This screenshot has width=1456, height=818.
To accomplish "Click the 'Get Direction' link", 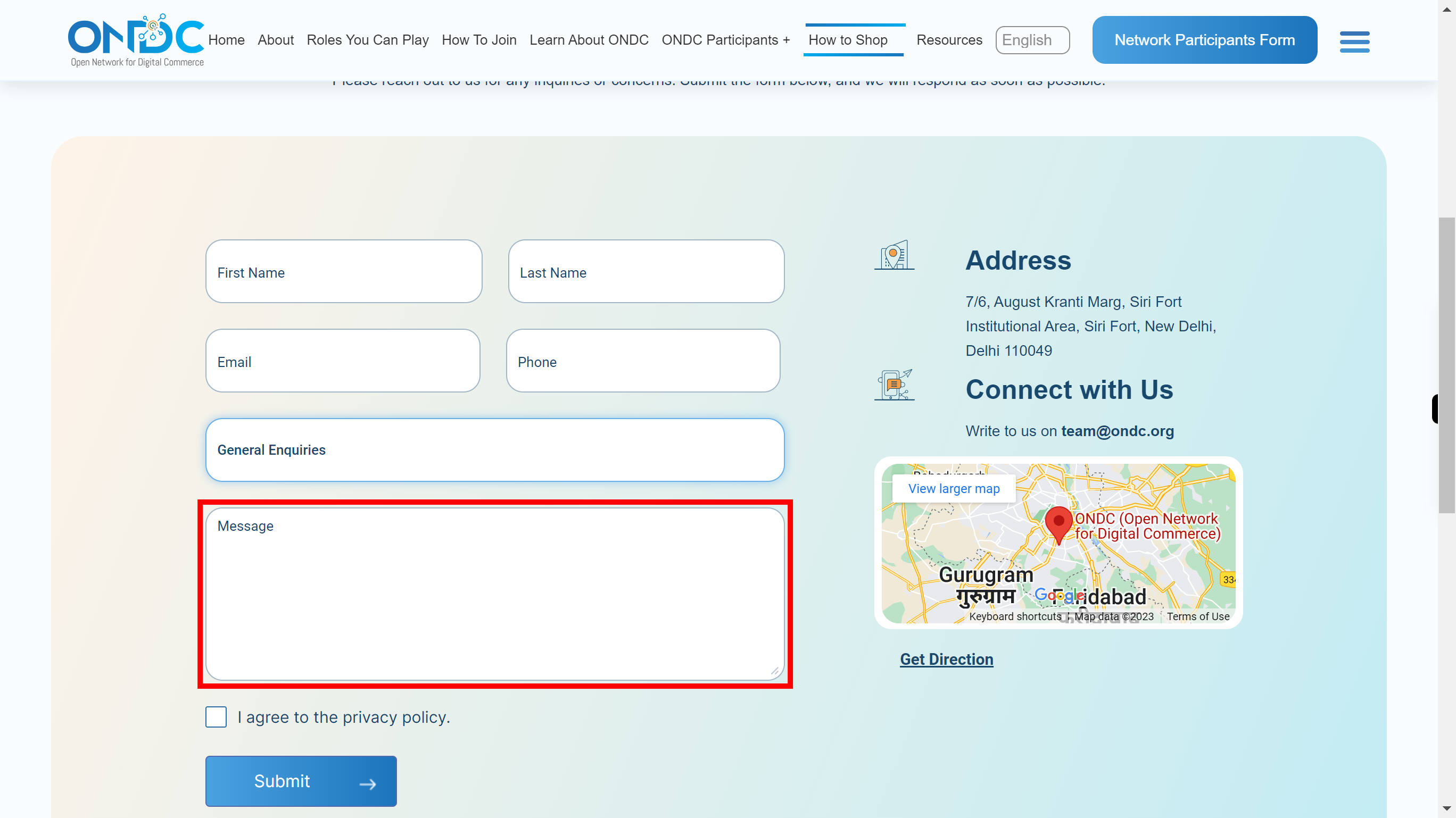I will pyautogui.click(x=946, y=659).
